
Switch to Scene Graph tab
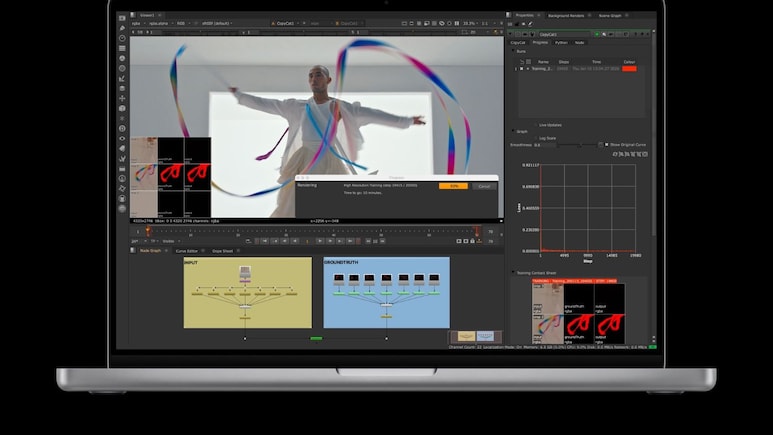click(x=610, y=16)
